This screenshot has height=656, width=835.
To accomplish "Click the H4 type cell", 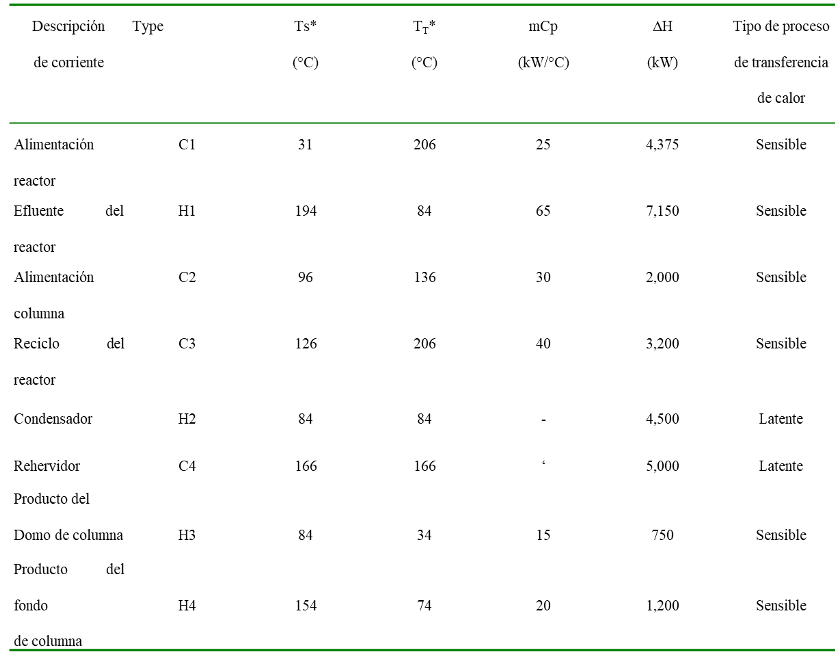I will click(187, 606).
